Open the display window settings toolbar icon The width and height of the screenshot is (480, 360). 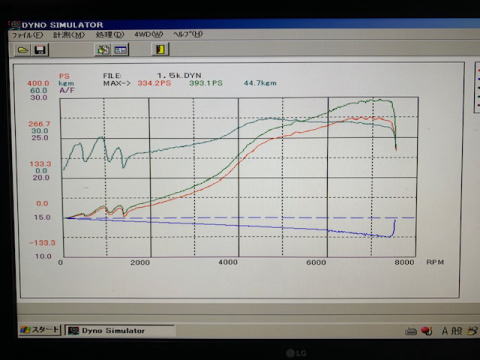pyautogui.click(x=120, y=50)
